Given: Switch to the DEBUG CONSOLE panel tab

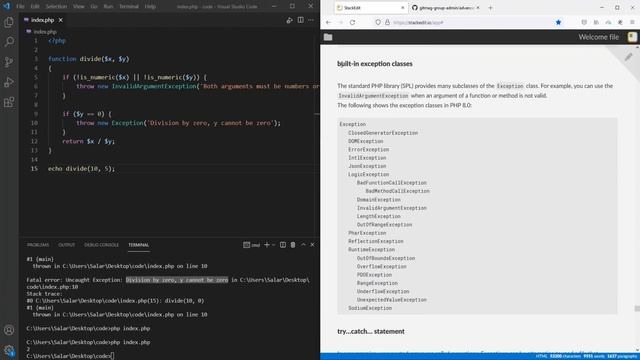Looking at the screenshot, I should pos(101,245).
